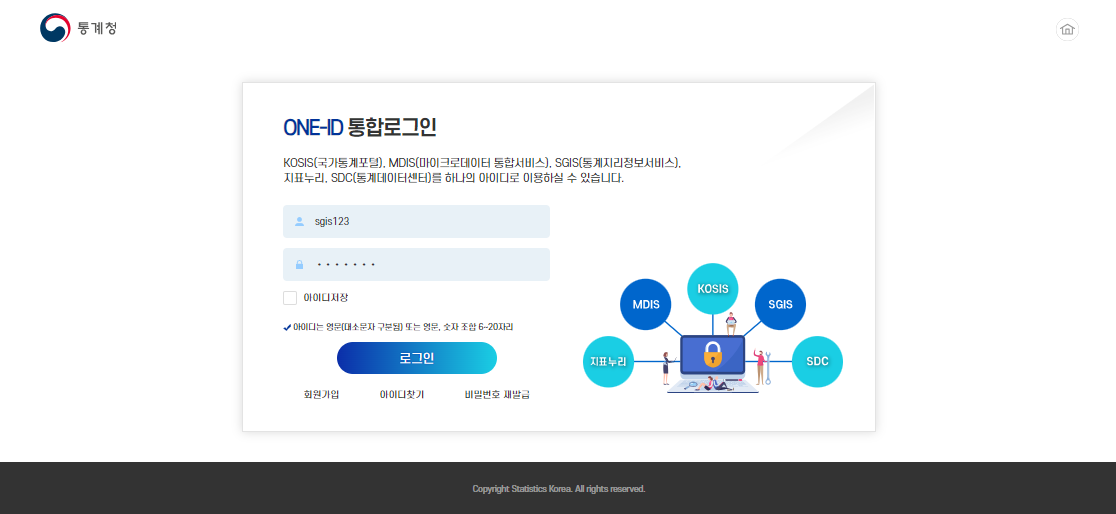Click the KOSIS(국가통계포털) description line
The image size is (1116, 514).
(482, 162)
